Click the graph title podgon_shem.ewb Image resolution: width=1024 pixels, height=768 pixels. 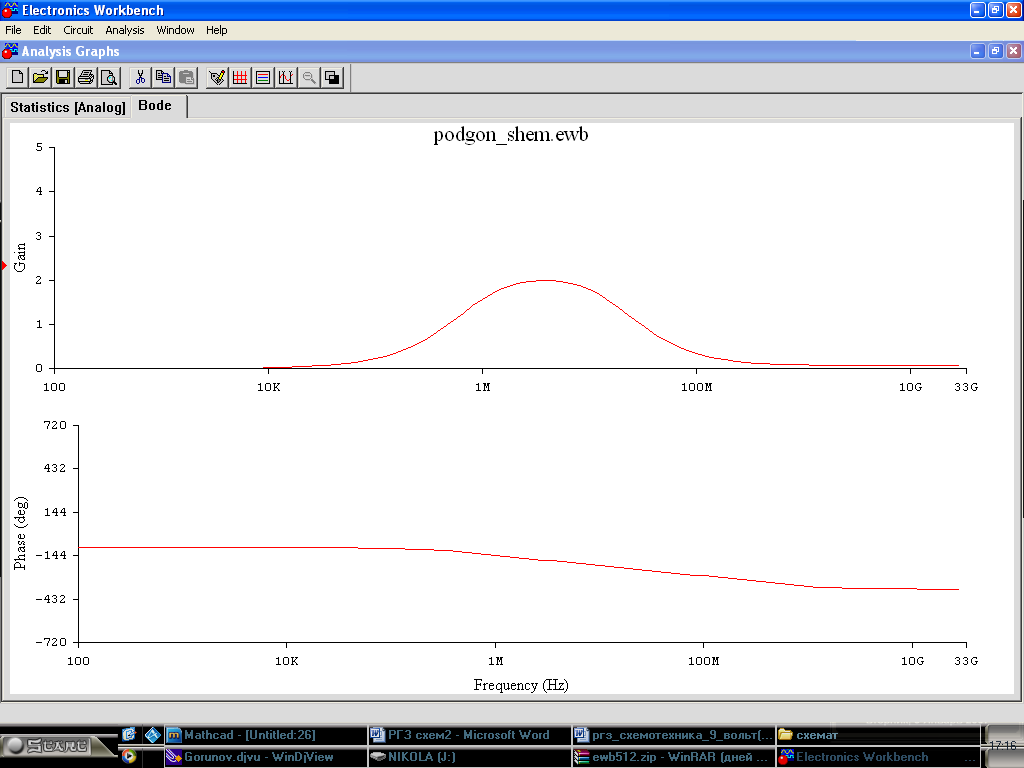pyautogui.click(x=511, y=135)
